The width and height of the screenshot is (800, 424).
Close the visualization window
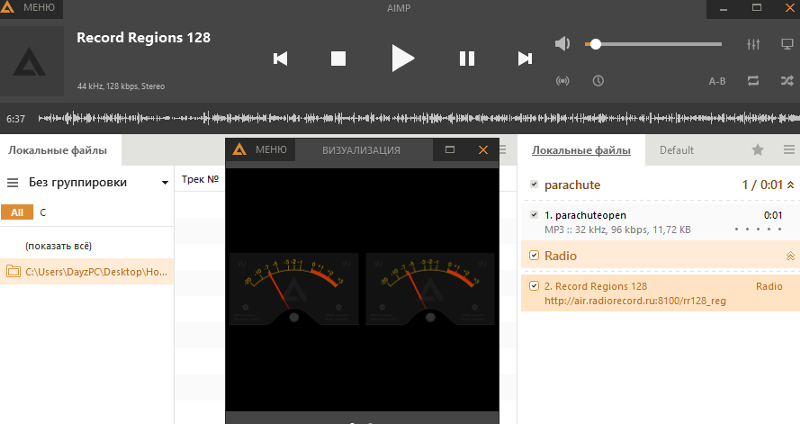point(483,150)
